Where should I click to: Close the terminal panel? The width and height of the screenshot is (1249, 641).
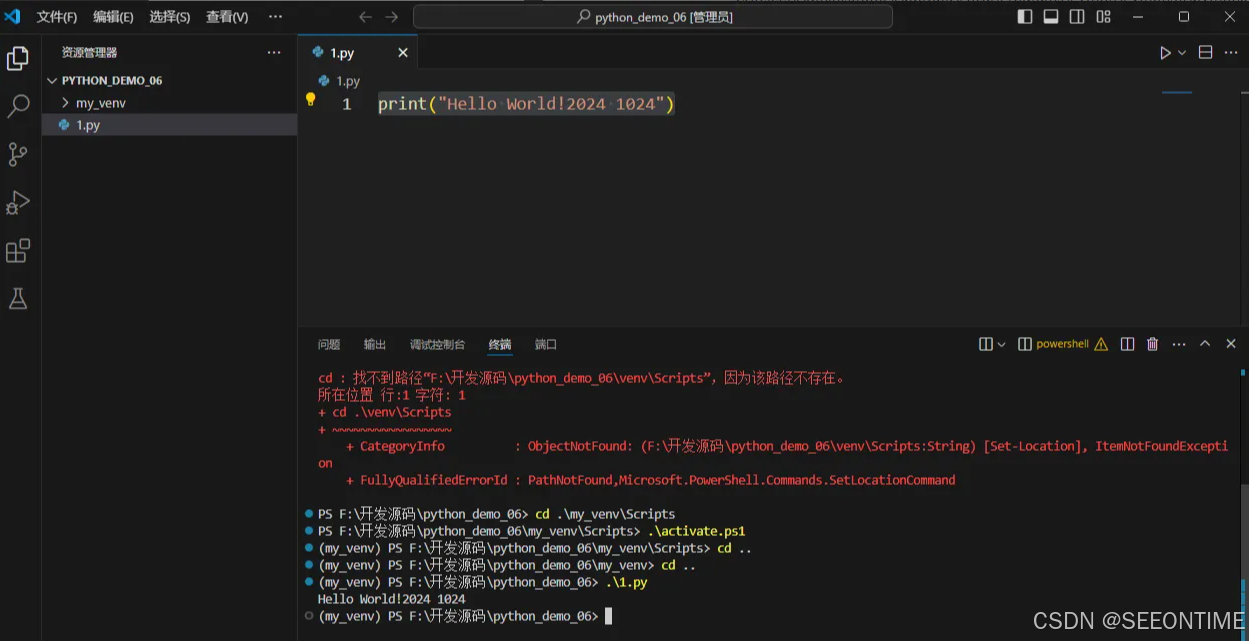pyautogui.click(x=1231, y=344)
